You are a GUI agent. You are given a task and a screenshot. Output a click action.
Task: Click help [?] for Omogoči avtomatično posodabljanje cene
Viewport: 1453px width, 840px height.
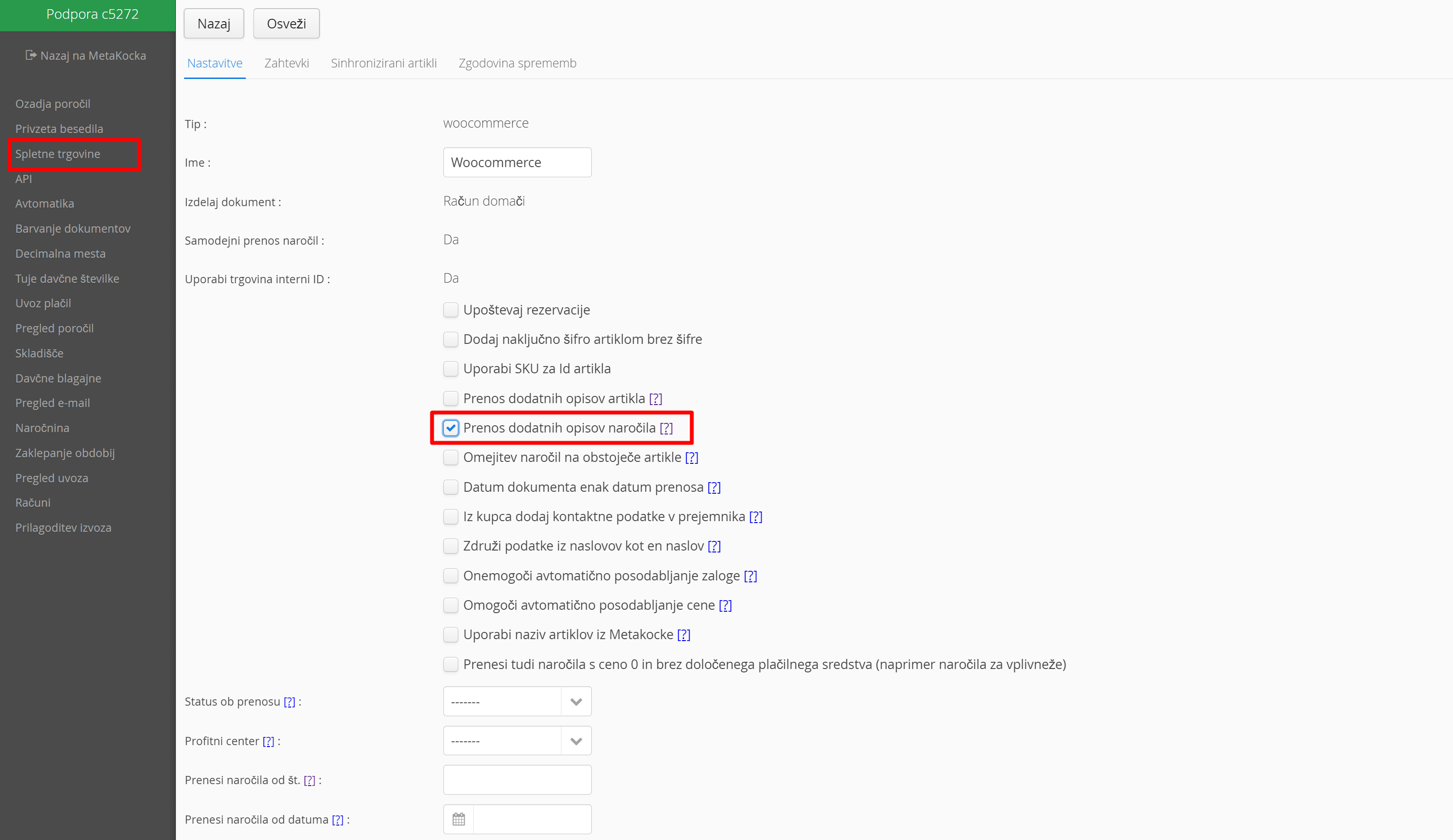point(725,605)
